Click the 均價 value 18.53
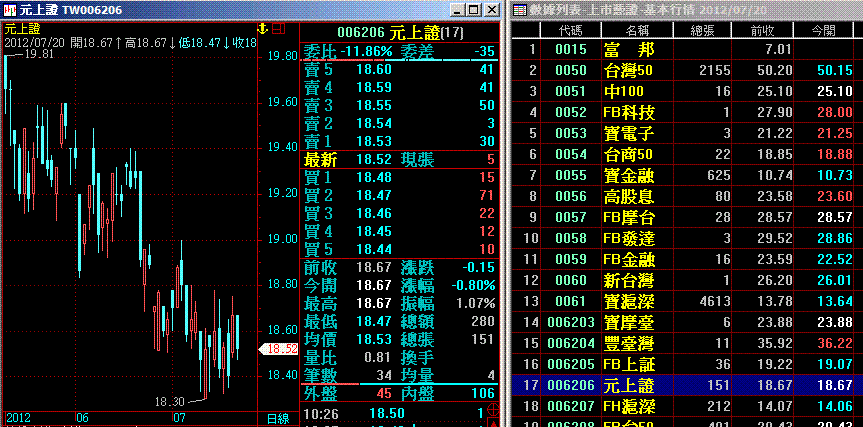The height and width of the screenshot is (427, 863). 374,339
